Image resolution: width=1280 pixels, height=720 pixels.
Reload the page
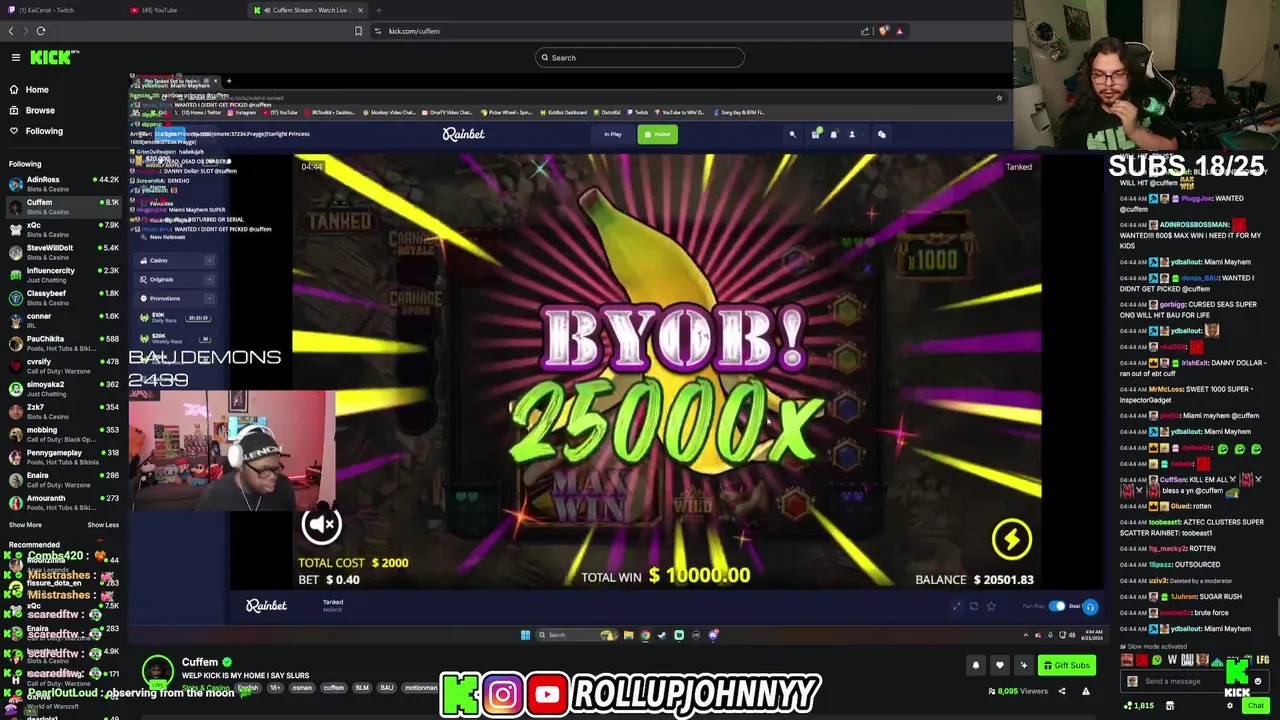click(x=41, y=31)
